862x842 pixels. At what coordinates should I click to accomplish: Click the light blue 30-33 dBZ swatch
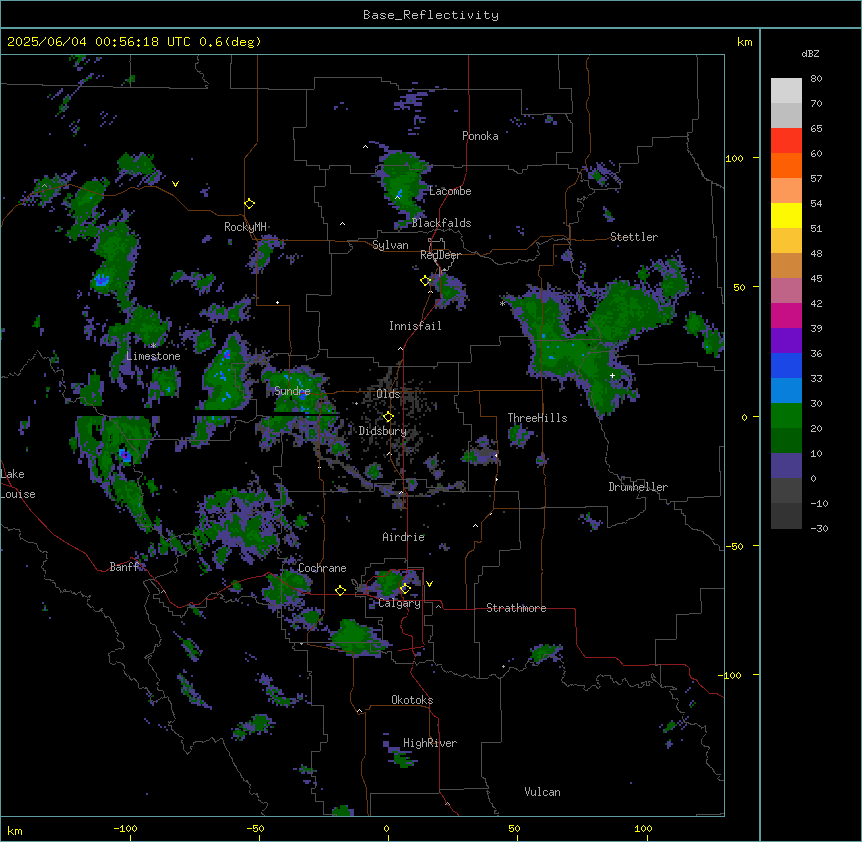pyautogui.click(x=786, y=391)
